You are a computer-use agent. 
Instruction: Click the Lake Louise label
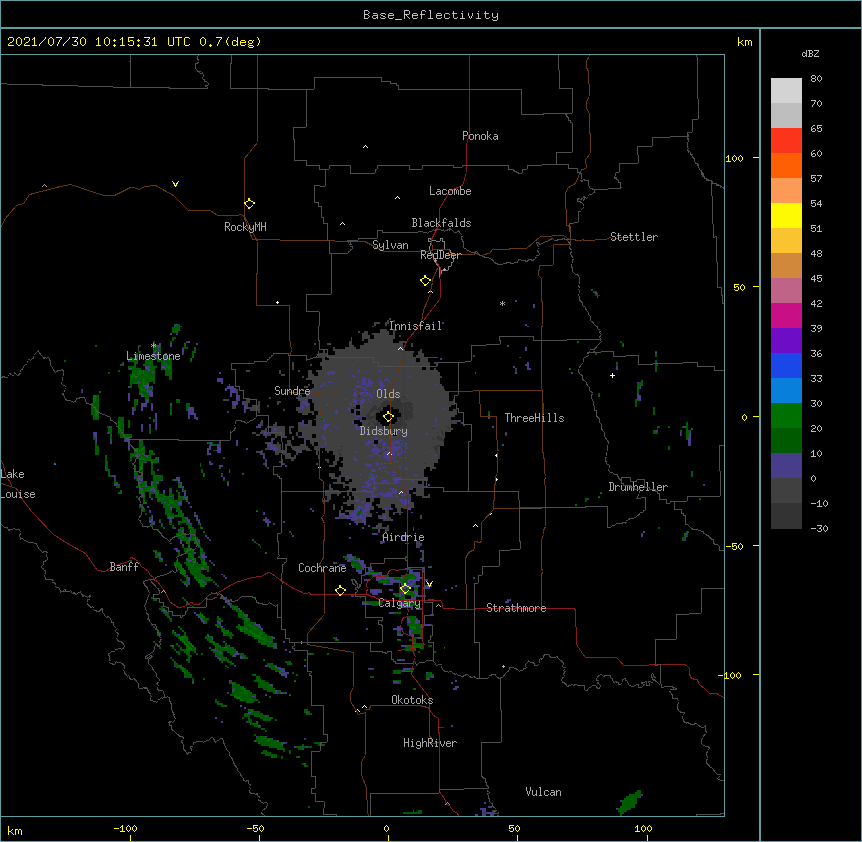(18, 484)
